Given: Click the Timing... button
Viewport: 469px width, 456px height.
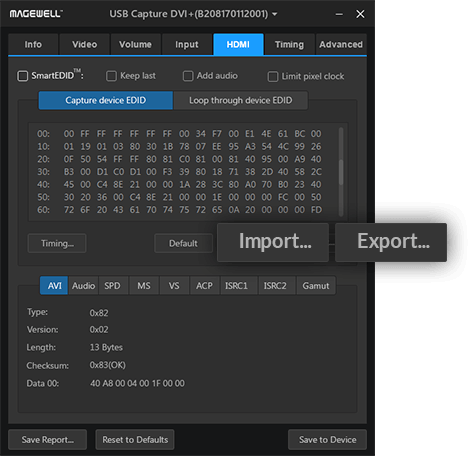Looking at the screenshot, I should tap(57, 243).
